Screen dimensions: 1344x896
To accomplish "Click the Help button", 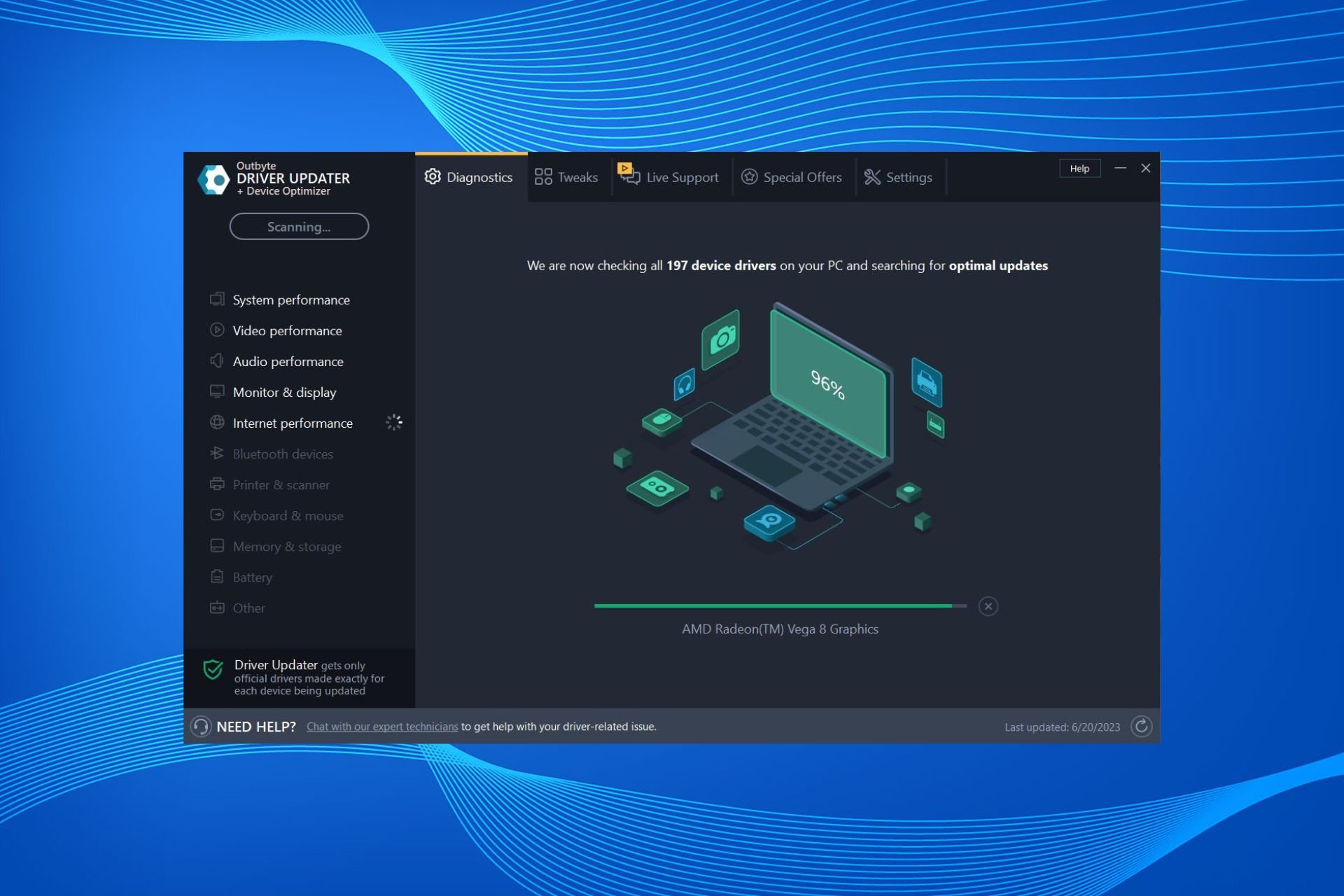I will pyautogui.click(x=1079, y=168).
